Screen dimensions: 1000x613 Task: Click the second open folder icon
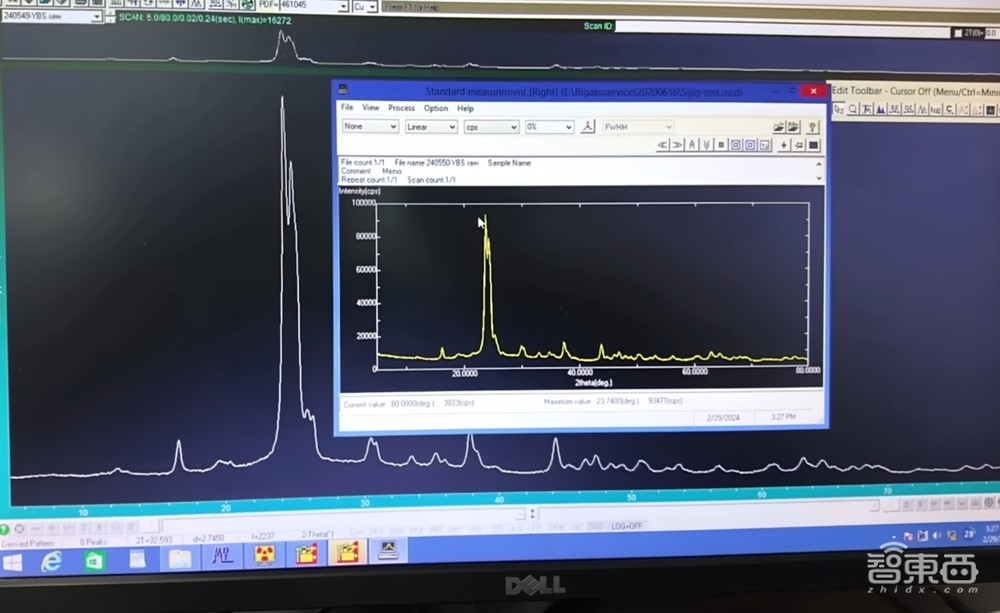[794, 127]
